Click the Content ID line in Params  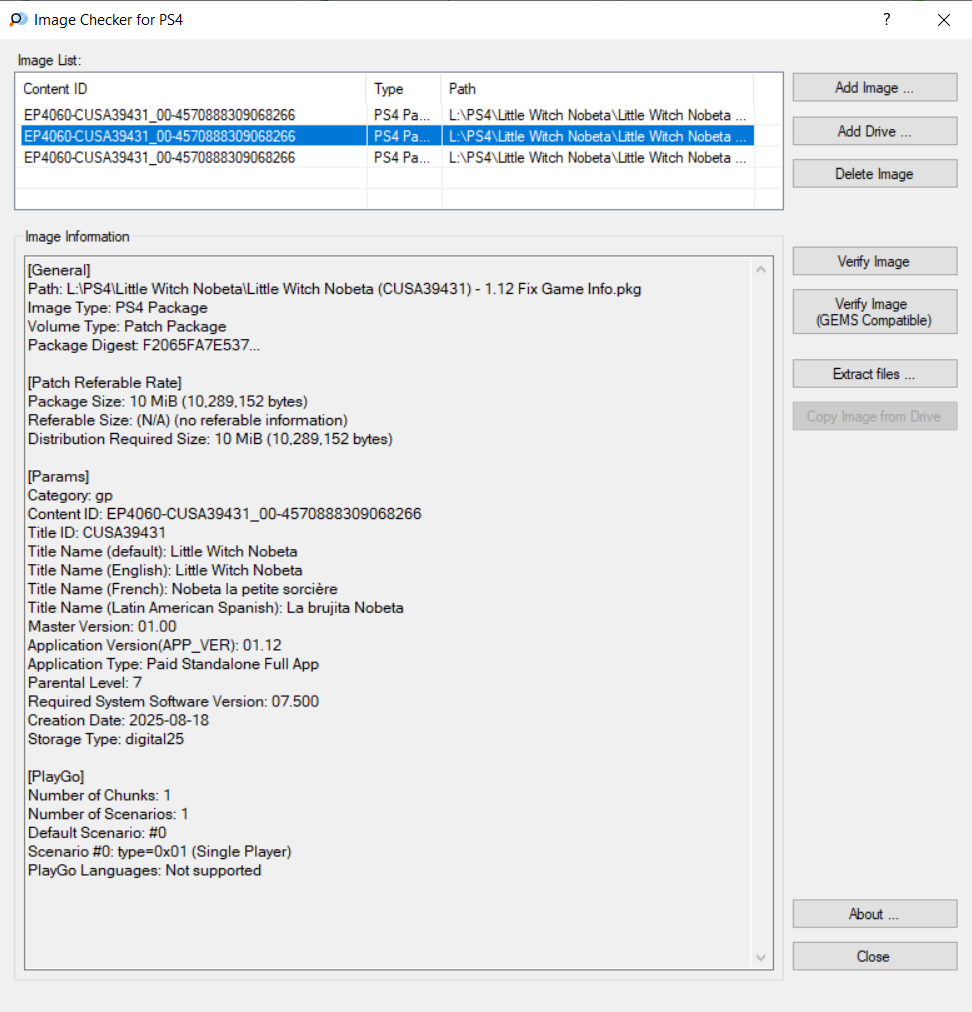click(x=225, y=514)
